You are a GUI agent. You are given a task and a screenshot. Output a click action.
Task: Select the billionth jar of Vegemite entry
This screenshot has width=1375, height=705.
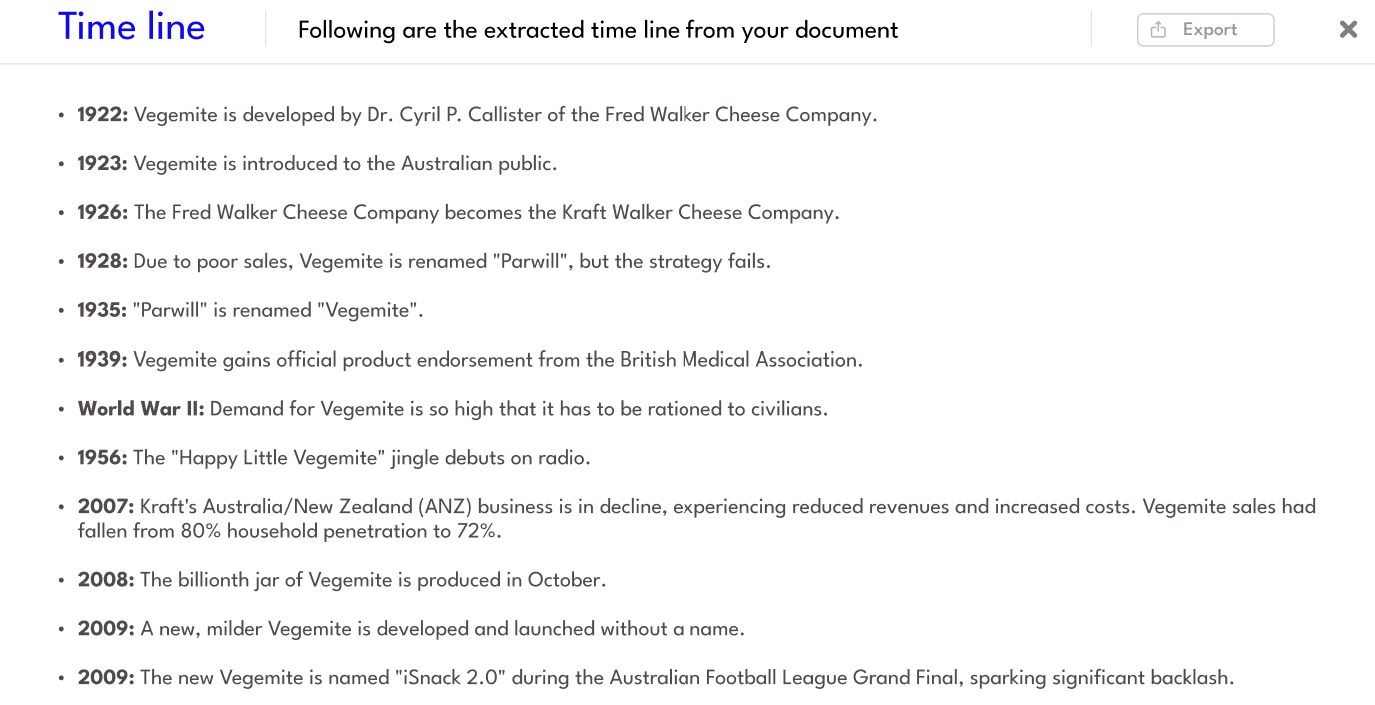373,580
